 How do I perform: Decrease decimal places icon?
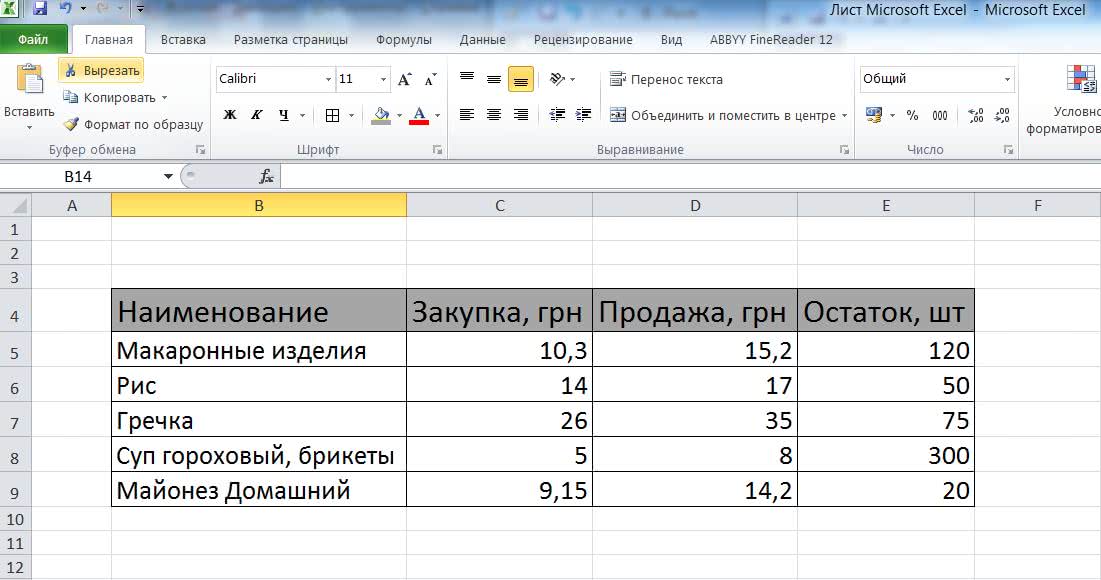pos(1003,115)
